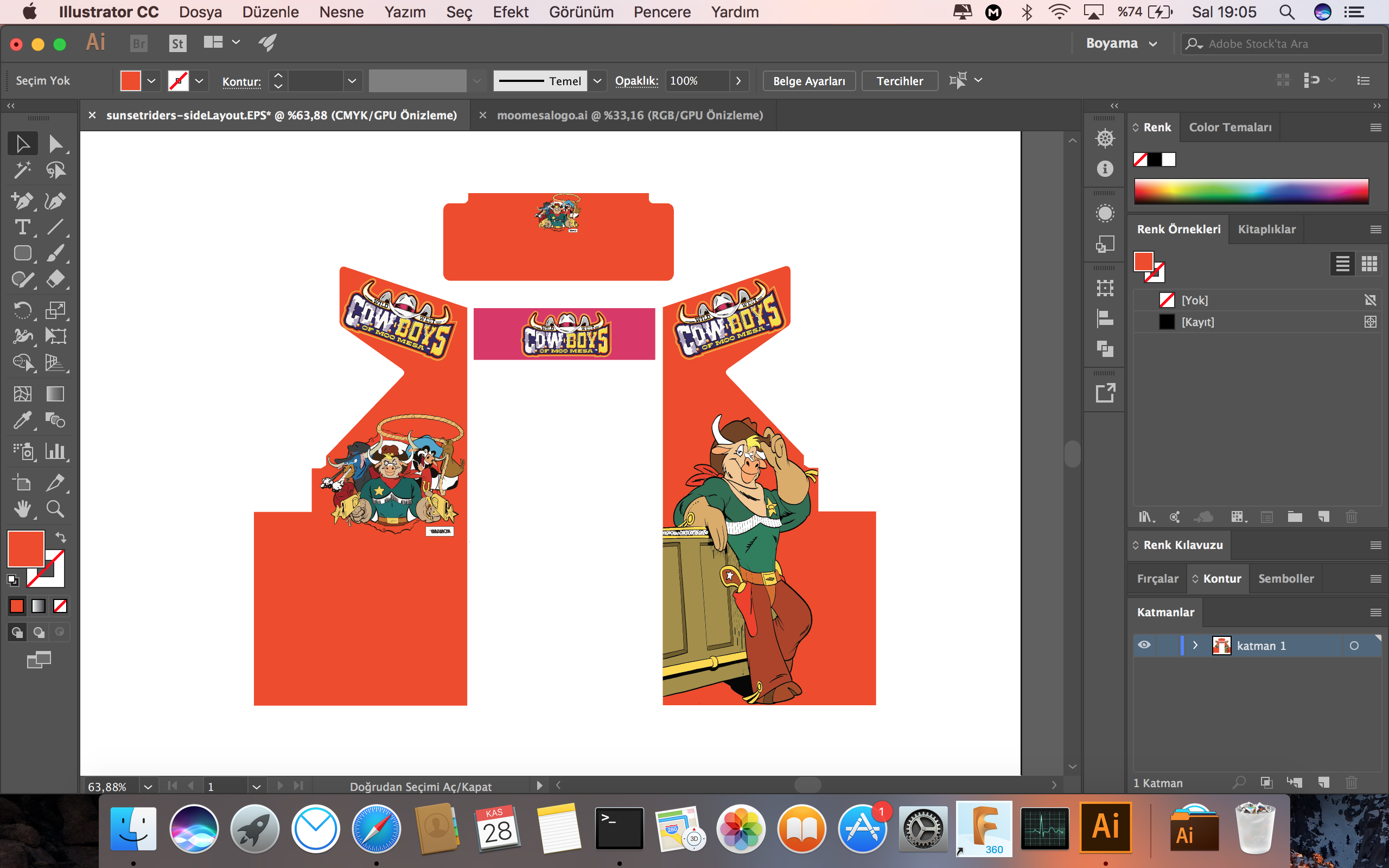Screen dimensions: 1389x868
Task: Select the Magic Wand tool
Action: click(22, 170)
